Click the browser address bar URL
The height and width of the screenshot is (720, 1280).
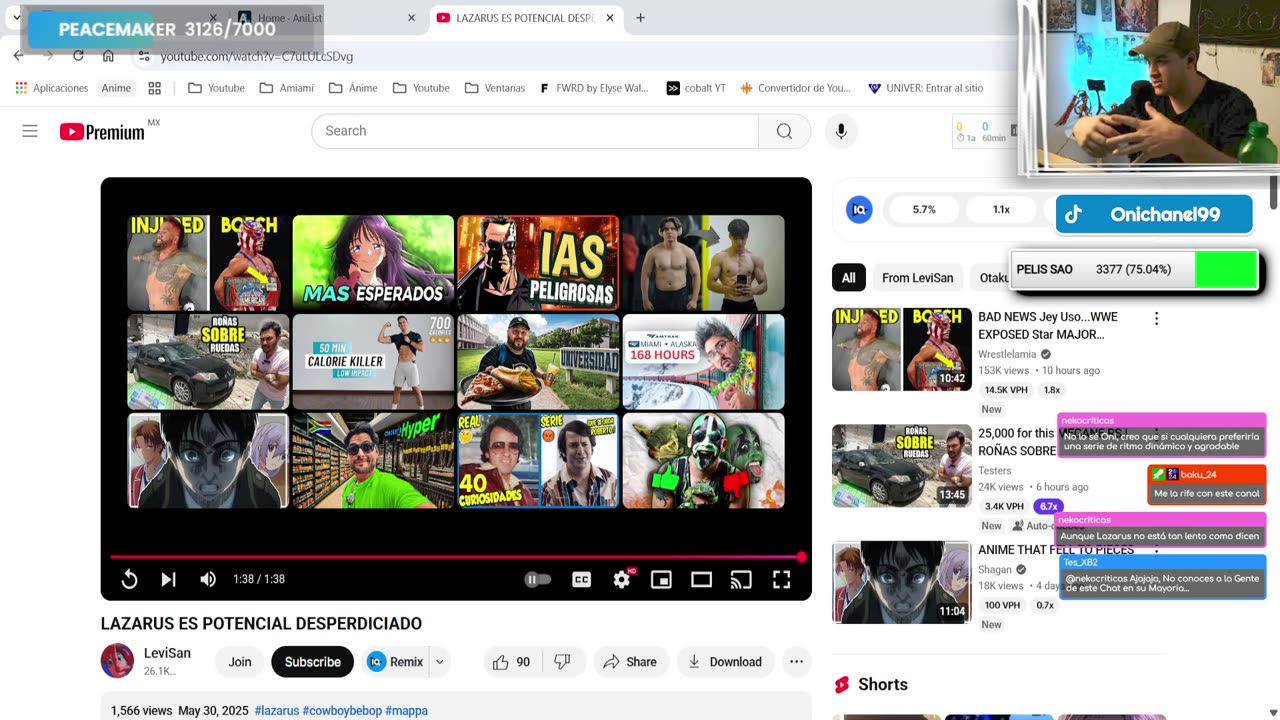click(257, 56)
